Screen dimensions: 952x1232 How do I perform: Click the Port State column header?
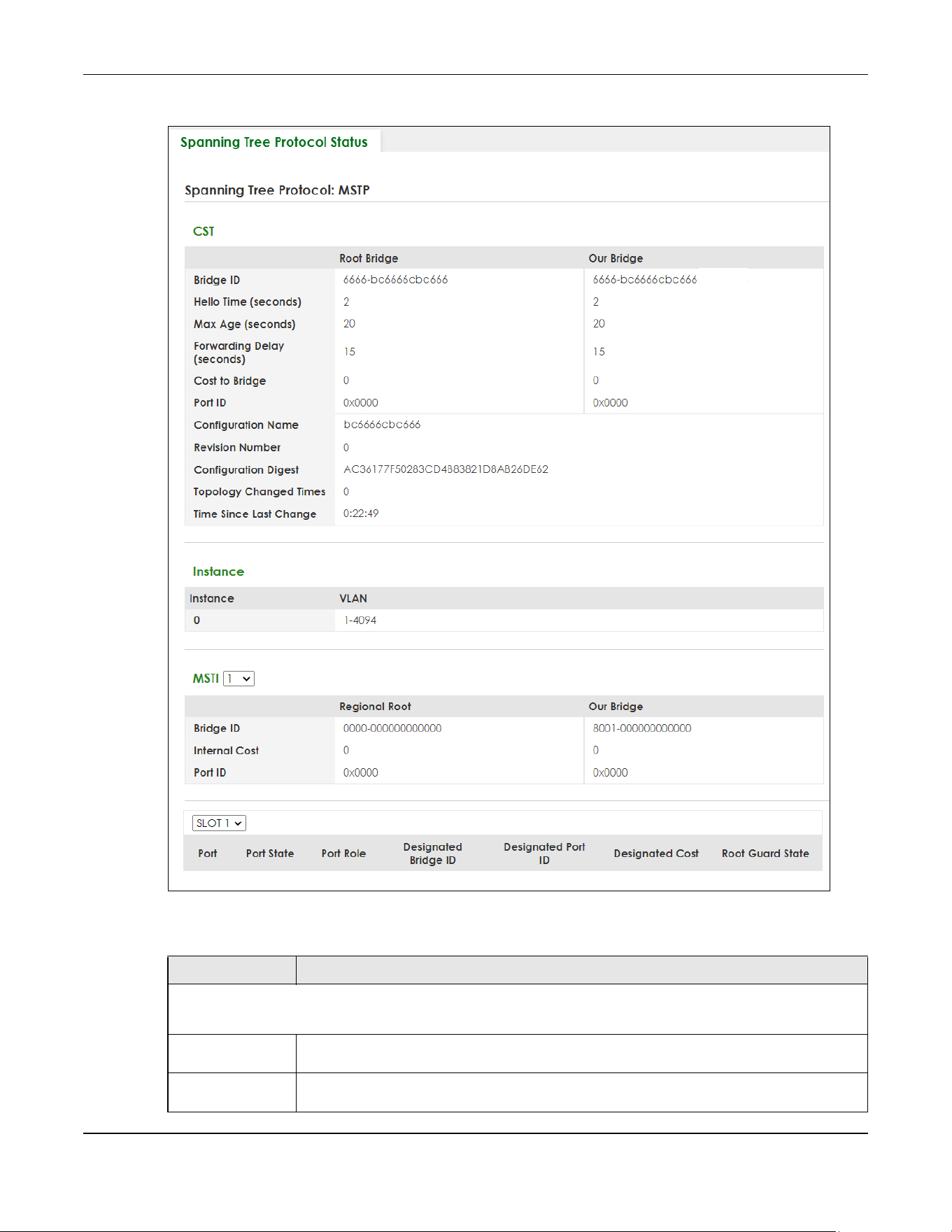tap(270, 854)
